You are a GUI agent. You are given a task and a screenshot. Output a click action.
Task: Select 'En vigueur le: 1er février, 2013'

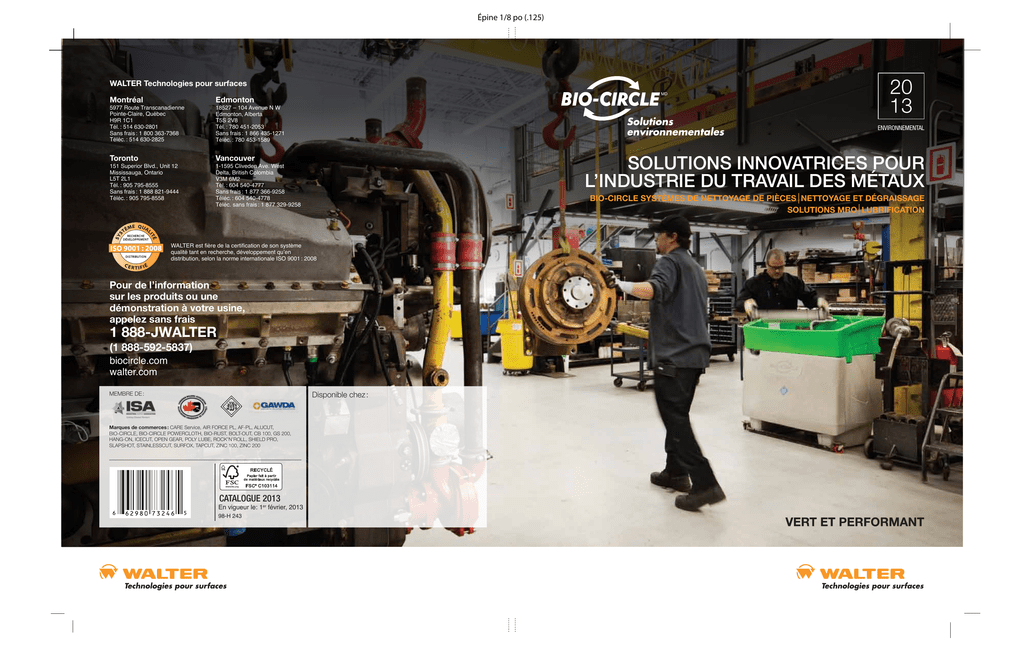pyautogui.click(x=261, y=507)
